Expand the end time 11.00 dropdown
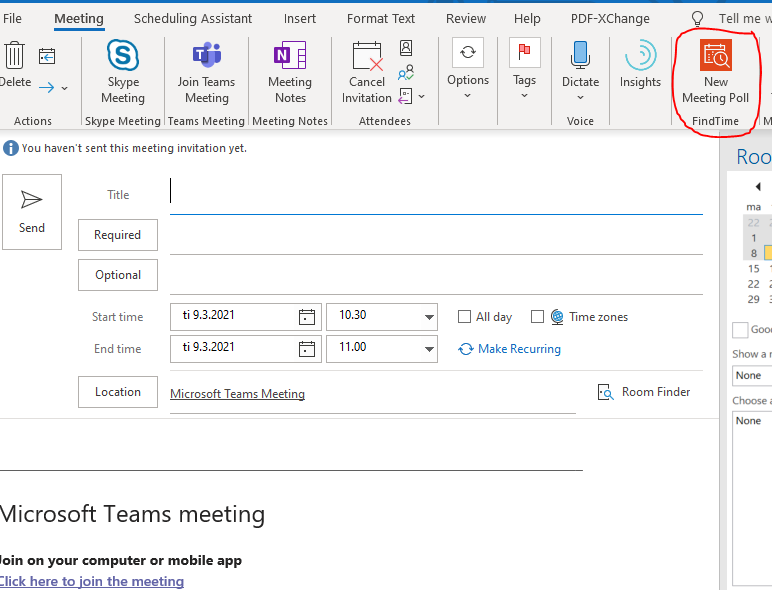This screenshot has height=590, width=772. pyautogui.click(x=429, y=349)
